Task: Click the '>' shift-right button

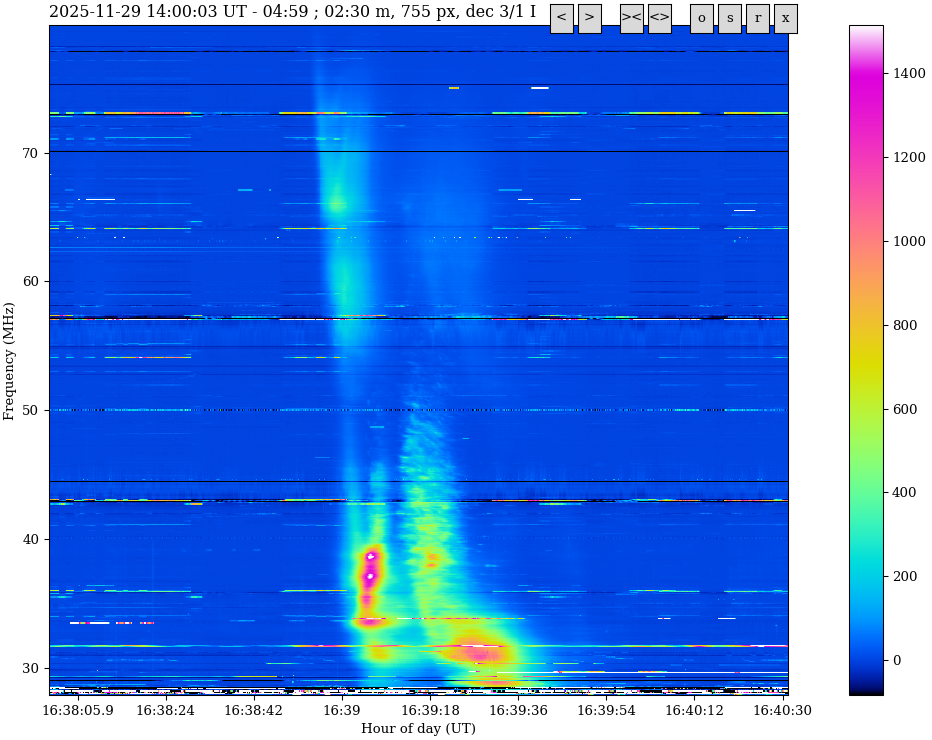Action: [x=589, y=18]
